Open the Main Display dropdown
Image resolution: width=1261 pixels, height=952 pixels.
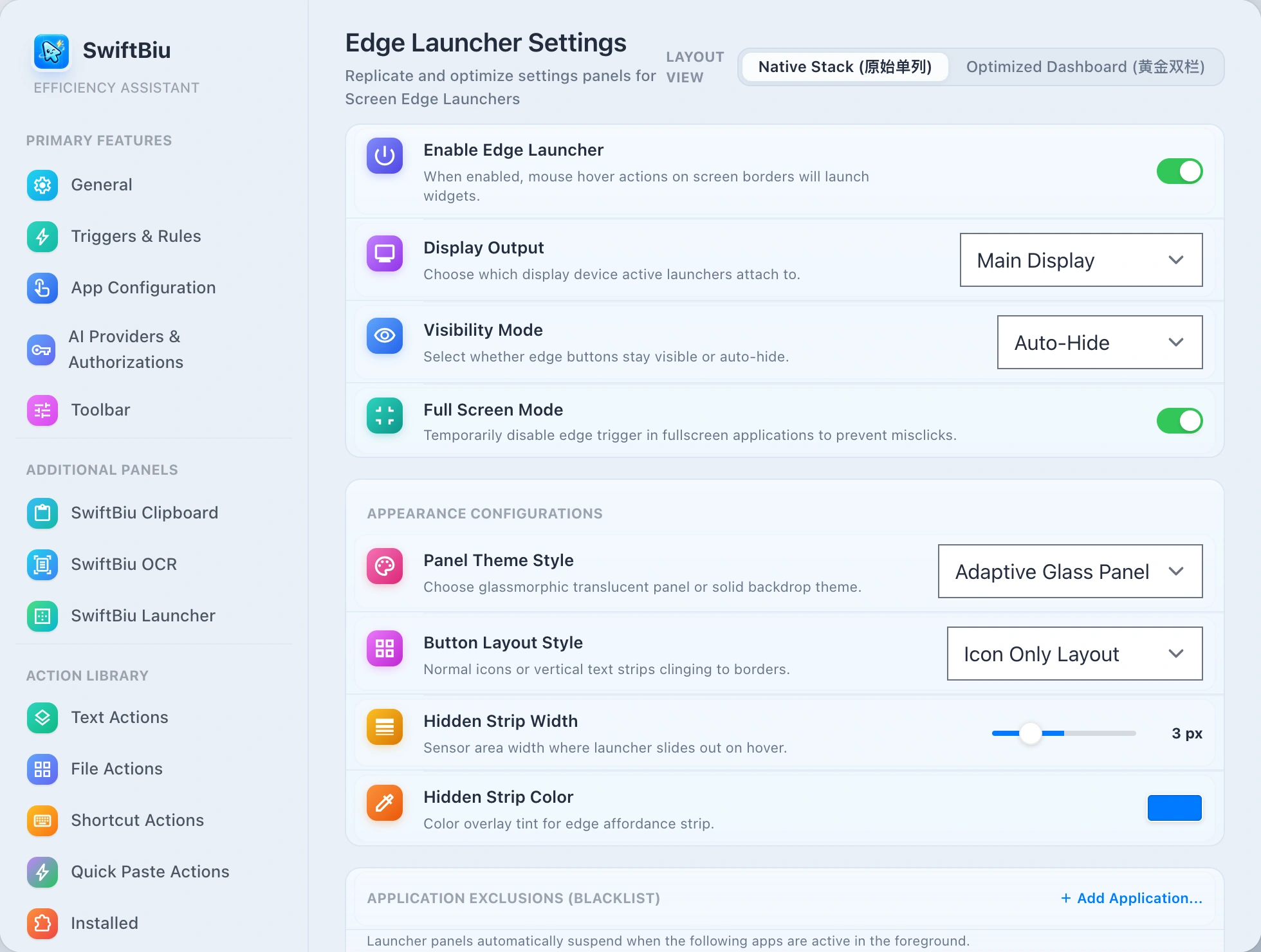(1081, 260)
